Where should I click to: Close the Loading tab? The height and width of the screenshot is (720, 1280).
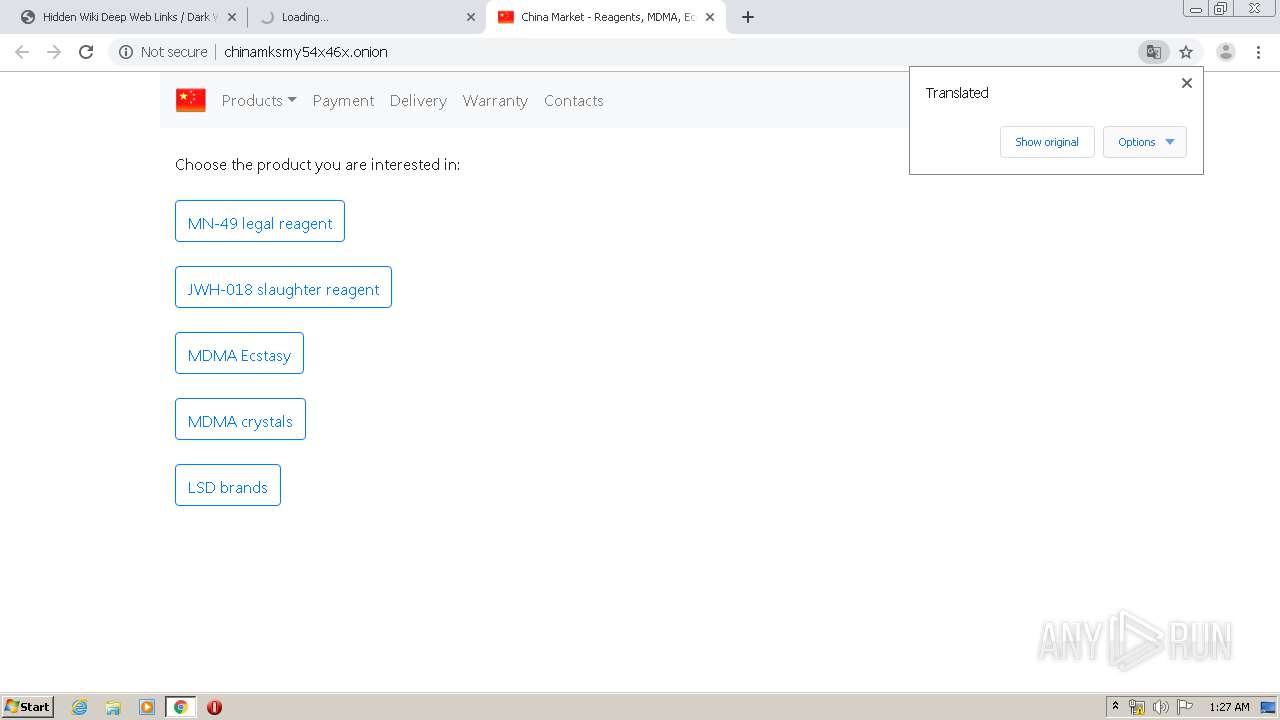(x=471, y=17)
